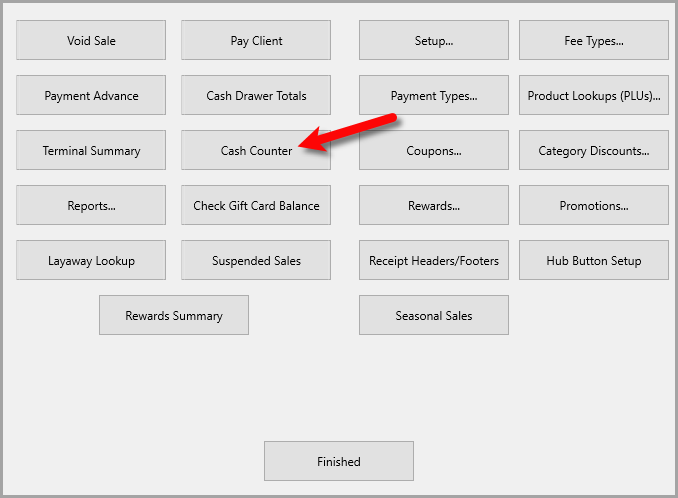Open Layaway Lookup
The height and width of the screenshot is (498, 678).
click(x=91, y=260)
